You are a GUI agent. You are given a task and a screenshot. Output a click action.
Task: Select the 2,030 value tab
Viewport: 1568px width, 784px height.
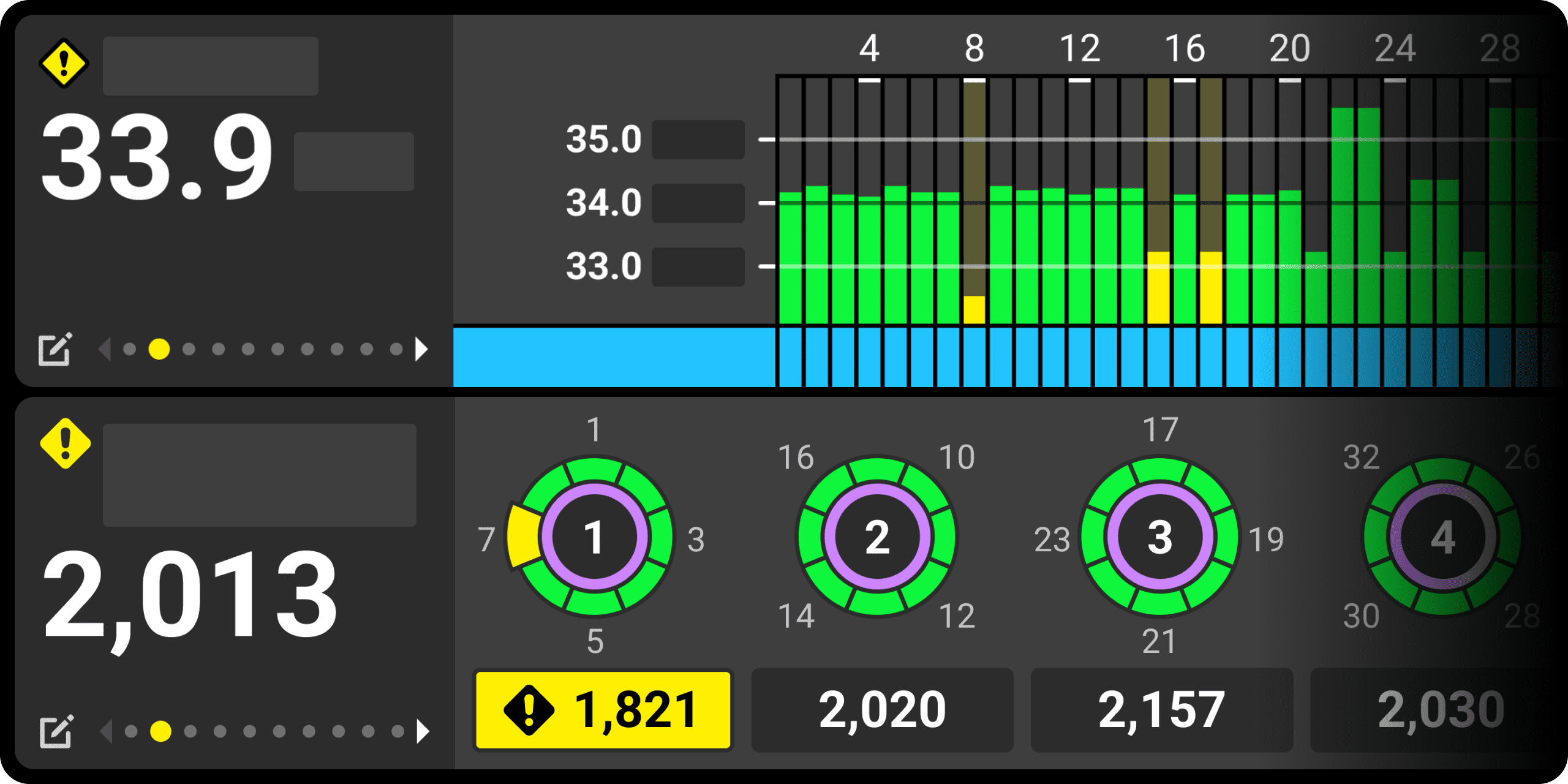point(1439,710)
